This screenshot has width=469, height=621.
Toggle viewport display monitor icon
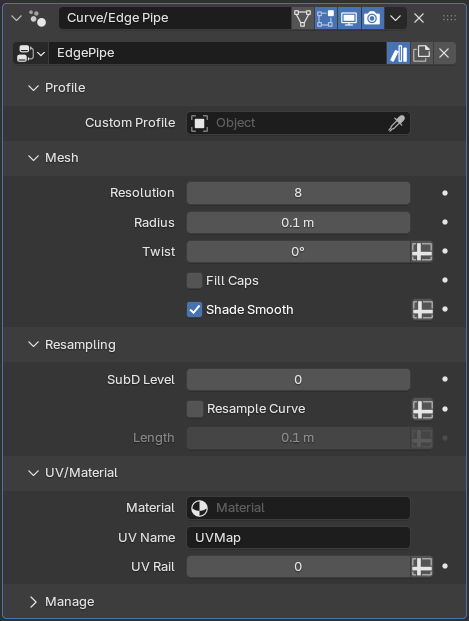pyautogui.click(x=349, y=18)
